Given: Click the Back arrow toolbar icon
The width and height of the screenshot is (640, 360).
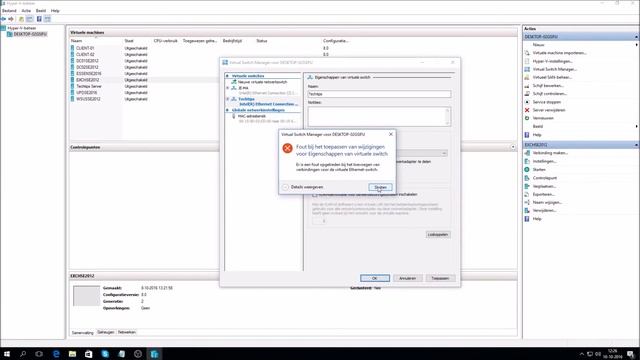Looking at the screenshot, I should 4,19.
